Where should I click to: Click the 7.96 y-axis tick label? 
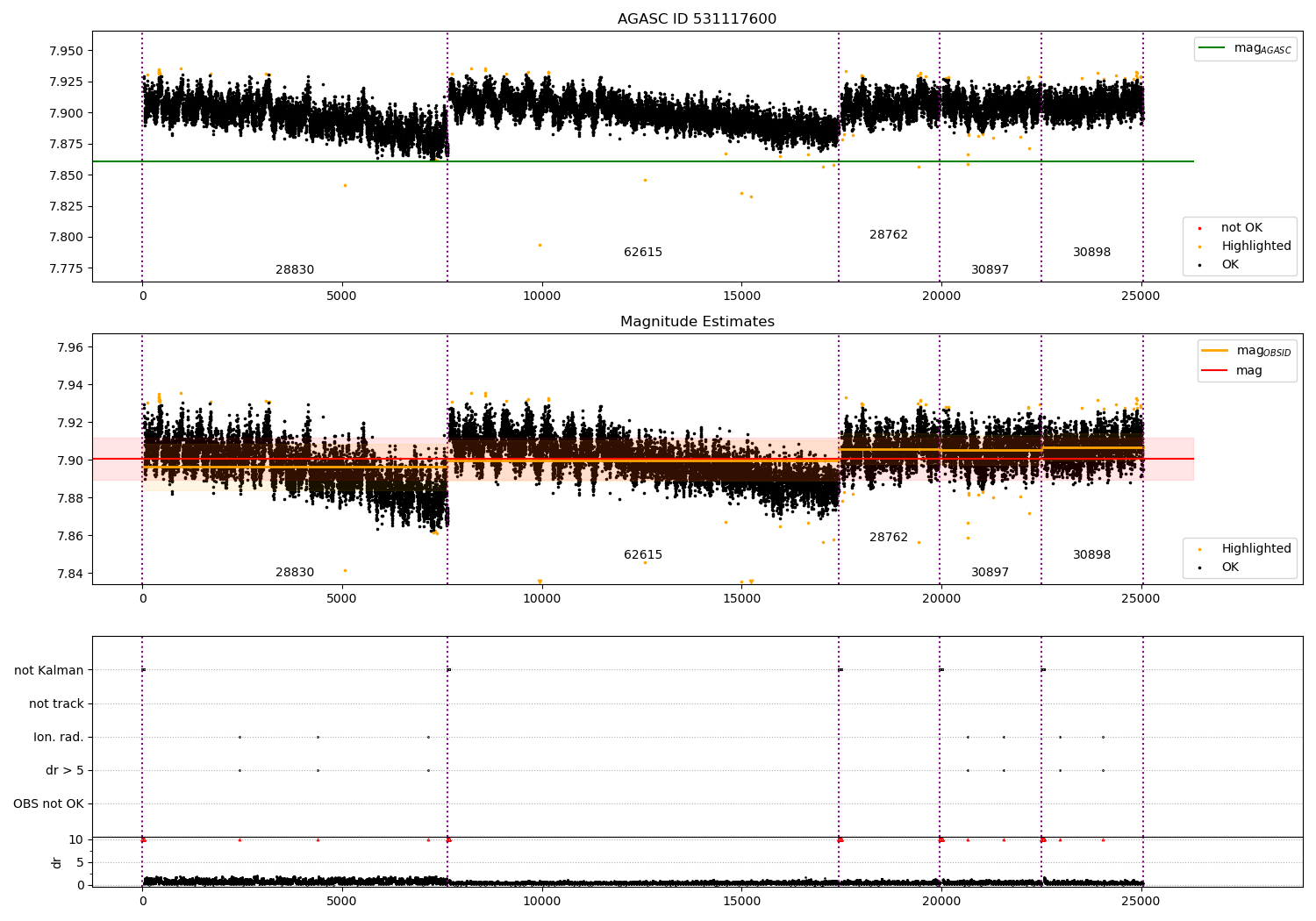click(69, 348)
